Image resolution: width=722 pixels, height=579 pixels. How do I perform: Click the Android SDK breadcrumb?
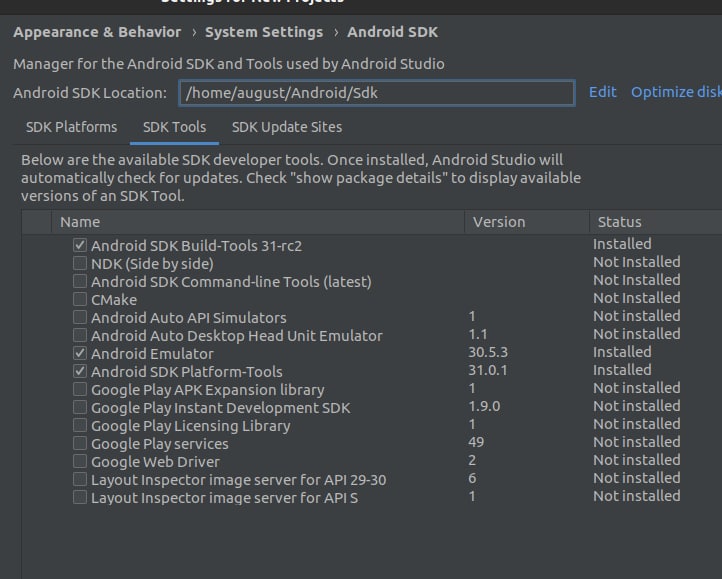click(x=392, y=32)
